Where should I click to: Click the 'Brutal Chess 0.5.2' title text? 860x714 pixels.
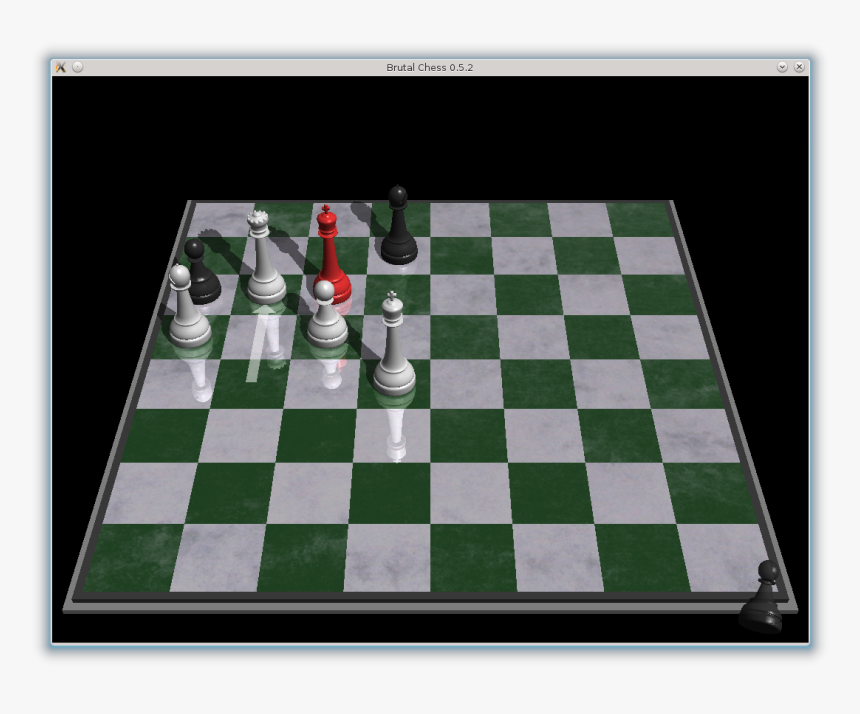430,67
